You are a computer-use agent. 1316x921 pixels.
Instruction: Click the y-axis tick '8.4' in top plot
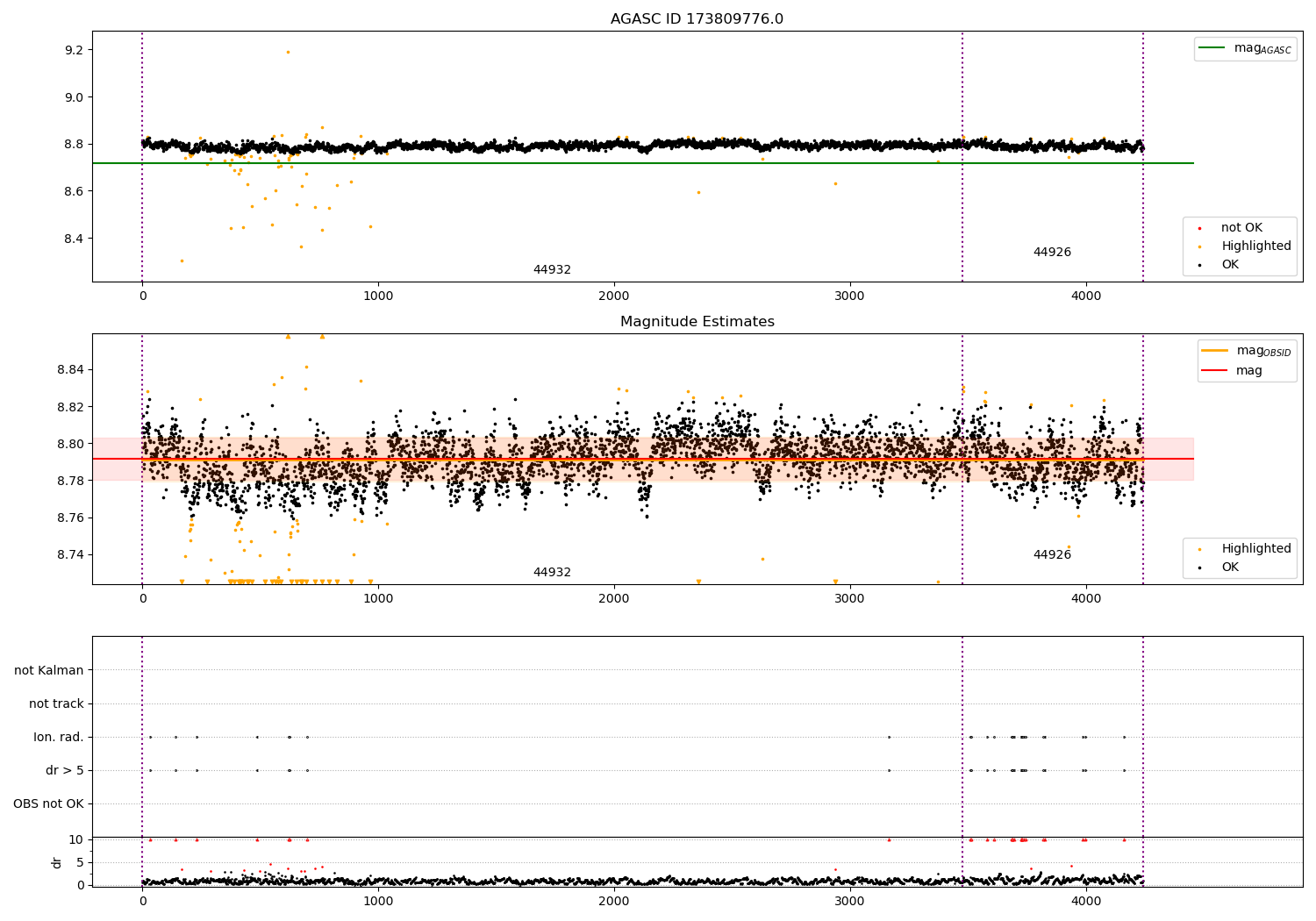coord(74,239)
